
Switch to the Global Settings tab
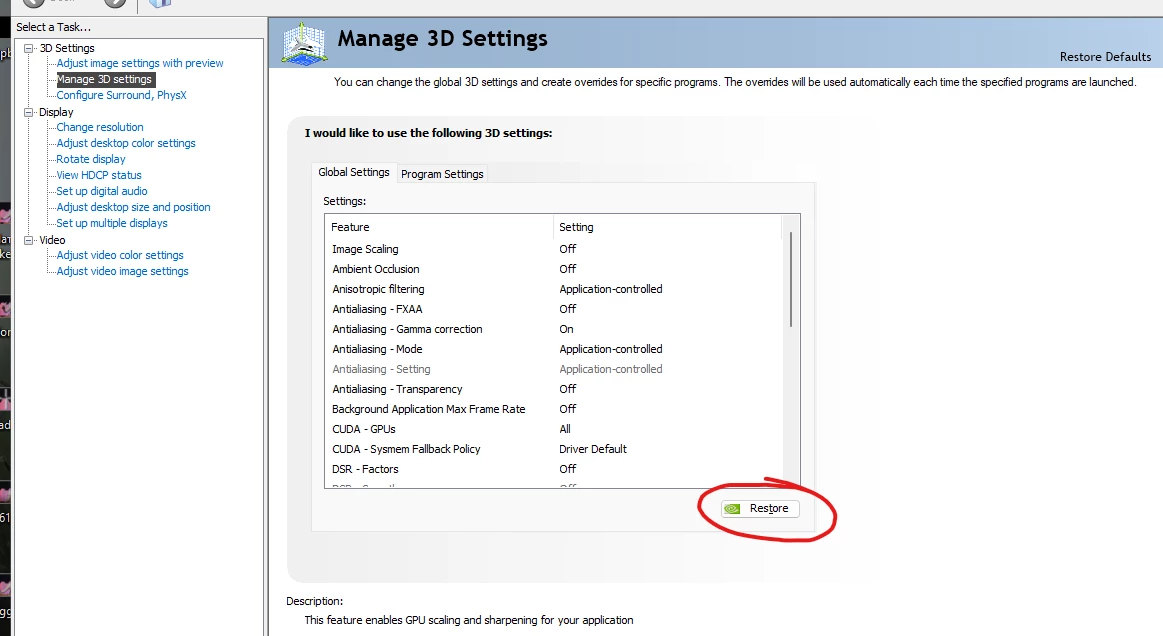pos(354,172)
